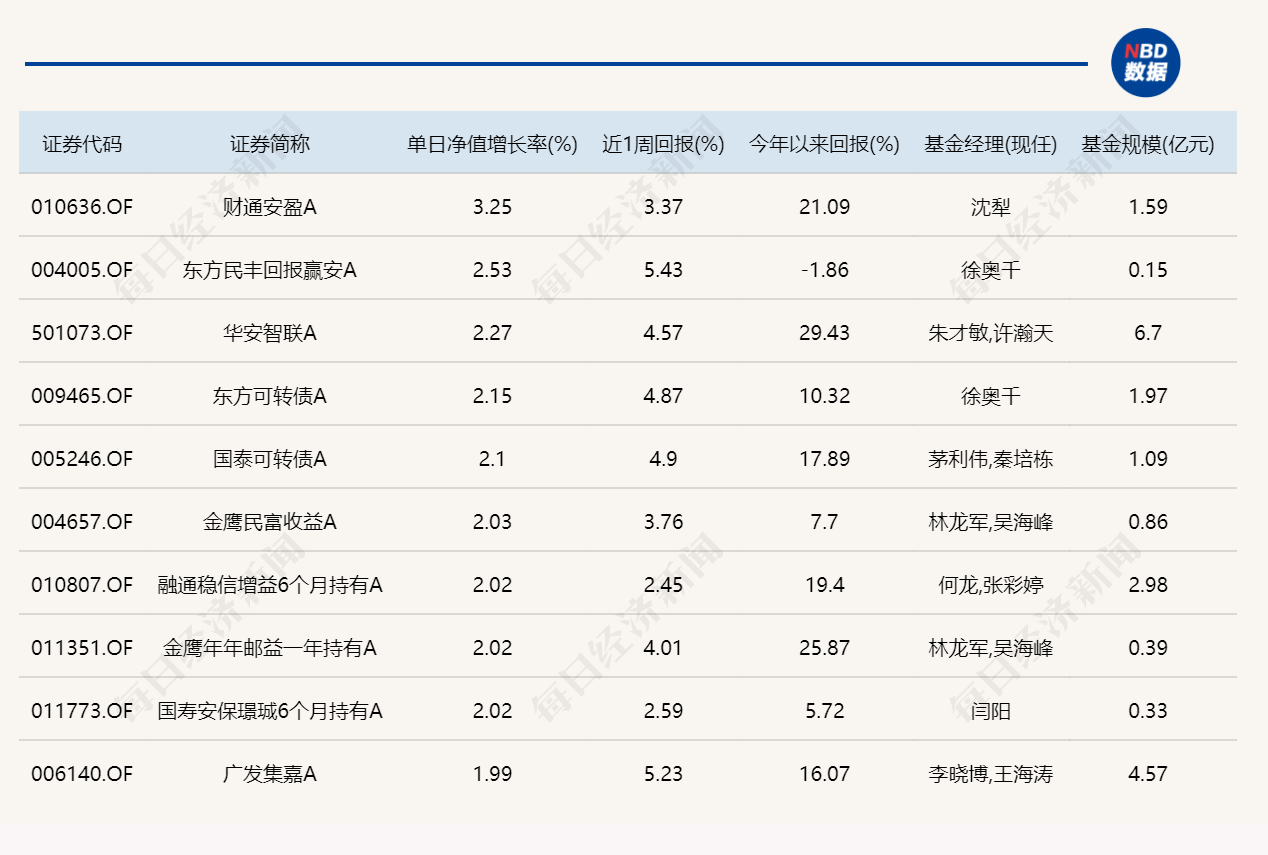Click fund manager 朱才敏,许瀚天
The width and height of the screenshot is (1268, 855).
coord(991,333)
